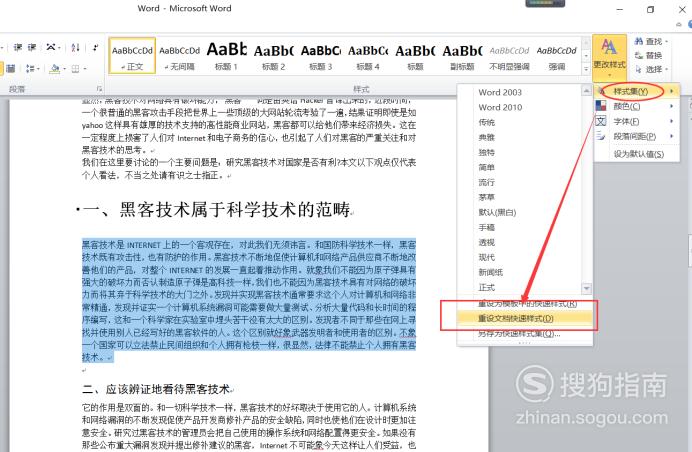Select the Word 2010 style set
The image size is (692, 452).
click(520, 107)
